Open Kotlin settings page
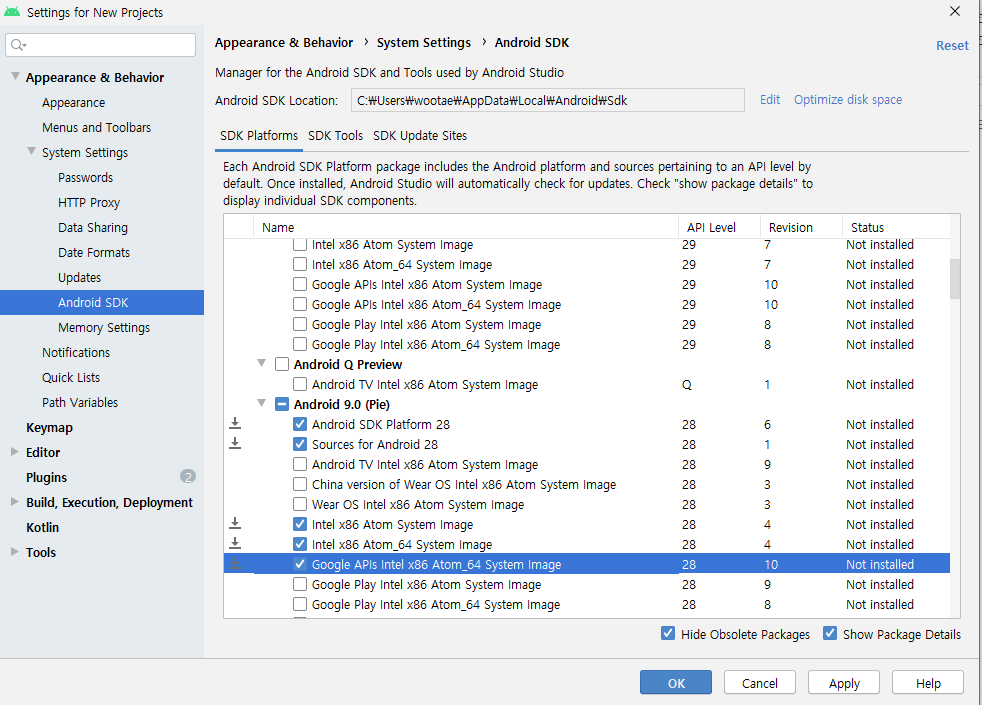 43,528
